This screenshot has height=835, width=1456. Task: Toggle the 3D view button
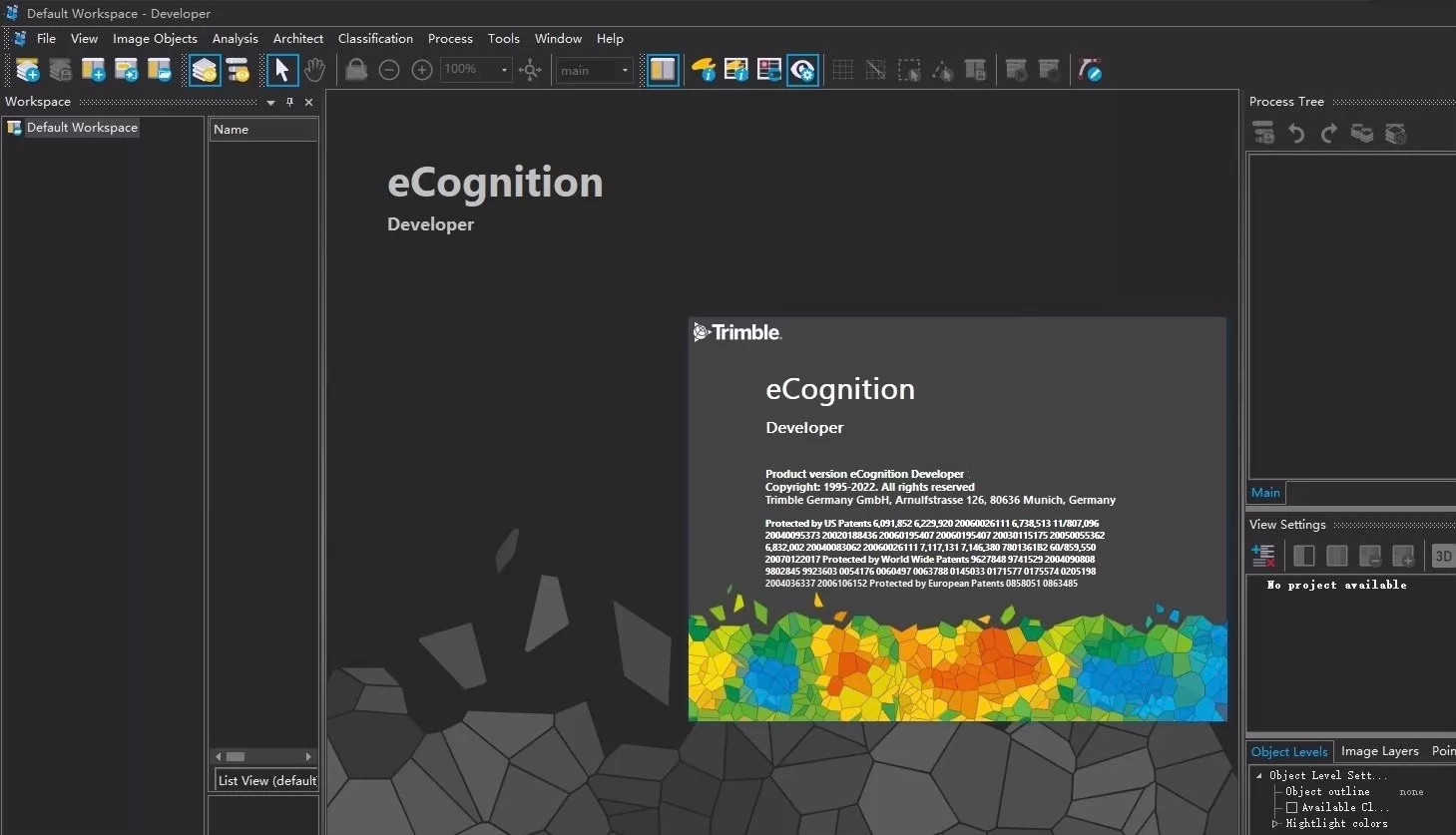tap(1443, 556)
